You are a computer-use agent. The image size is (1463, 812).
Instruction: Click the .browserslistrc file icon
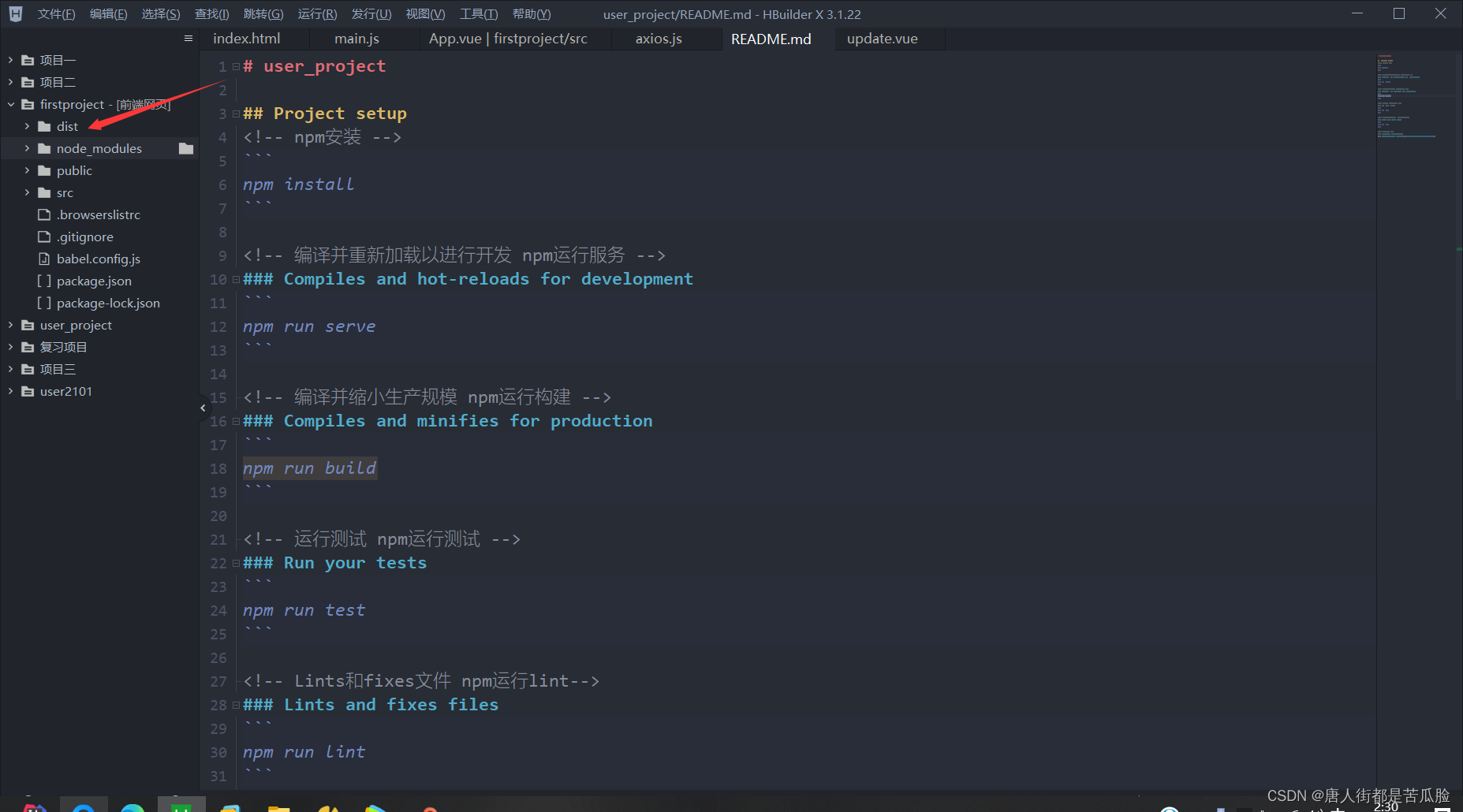[x=44, y=214]
